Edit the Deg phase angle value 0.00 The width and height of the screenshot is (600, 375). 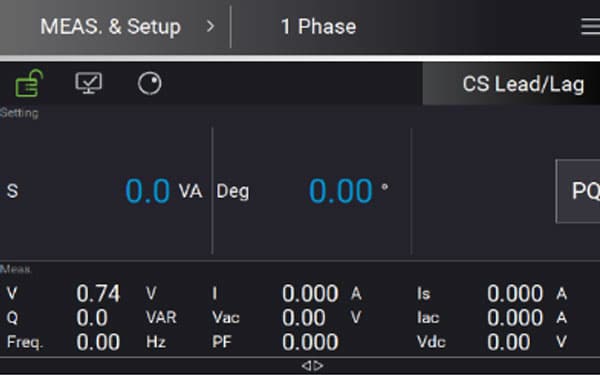pyautogui.click(x=341, y=191)
